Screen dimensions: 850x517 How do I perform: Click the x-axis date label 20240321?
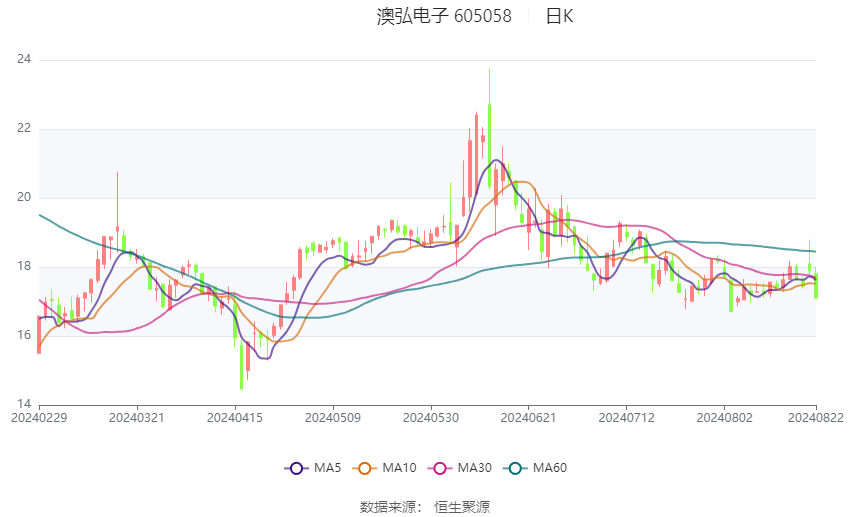point(137,418)
